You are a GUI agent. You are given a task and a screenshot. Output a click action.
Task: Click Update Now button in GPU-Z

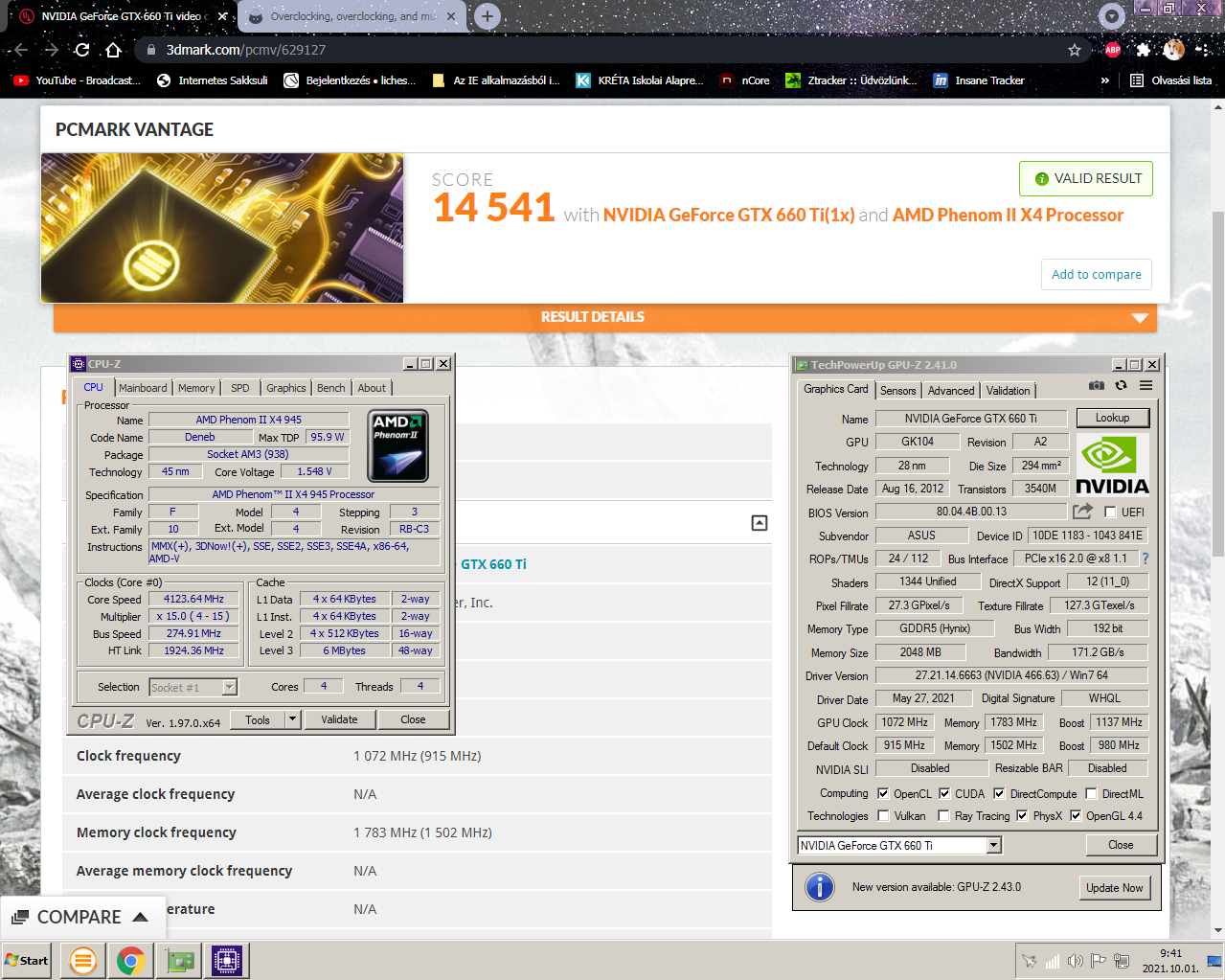click(1114, 887)
